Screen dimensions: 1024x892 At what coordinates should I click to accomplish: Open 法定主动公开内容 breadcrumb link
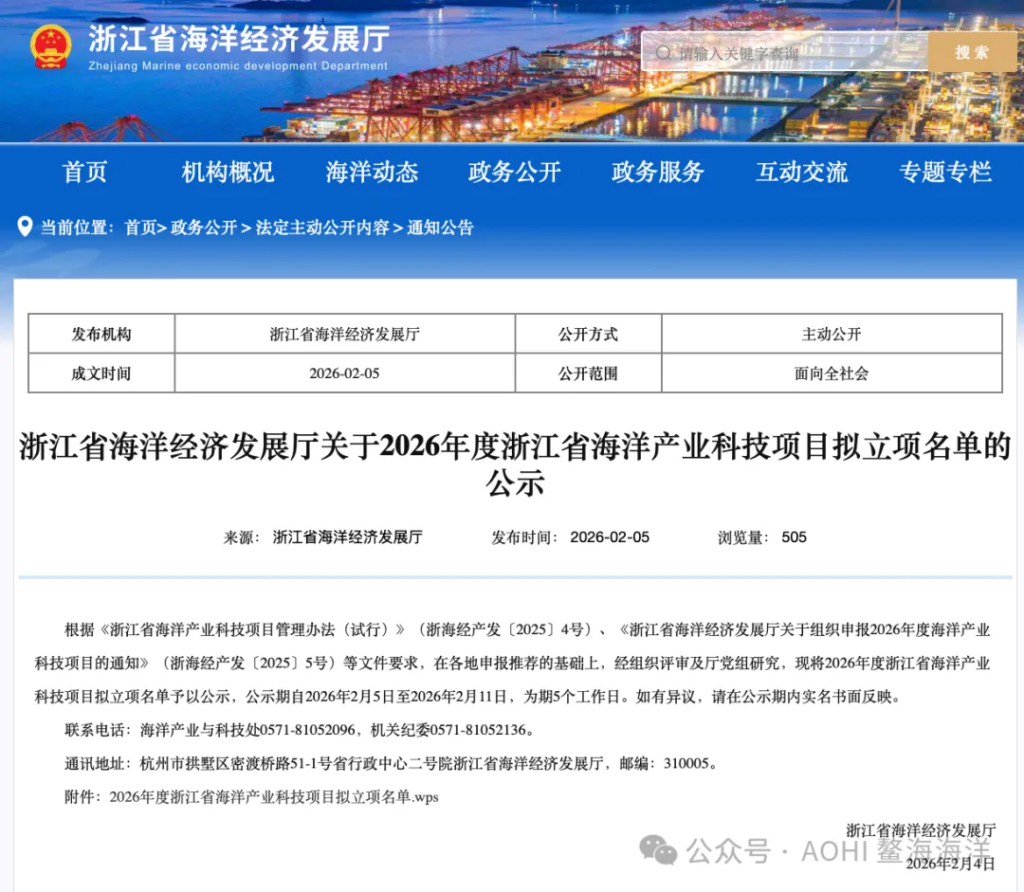(x=322, y=228)
